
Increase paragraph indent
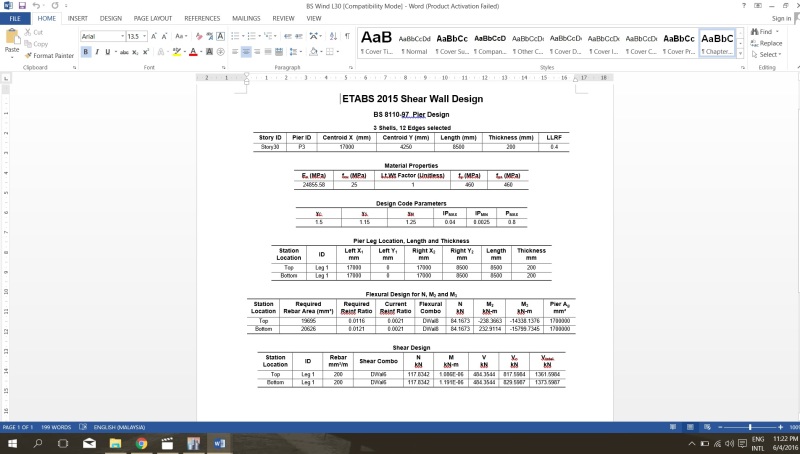pos(299,36)
